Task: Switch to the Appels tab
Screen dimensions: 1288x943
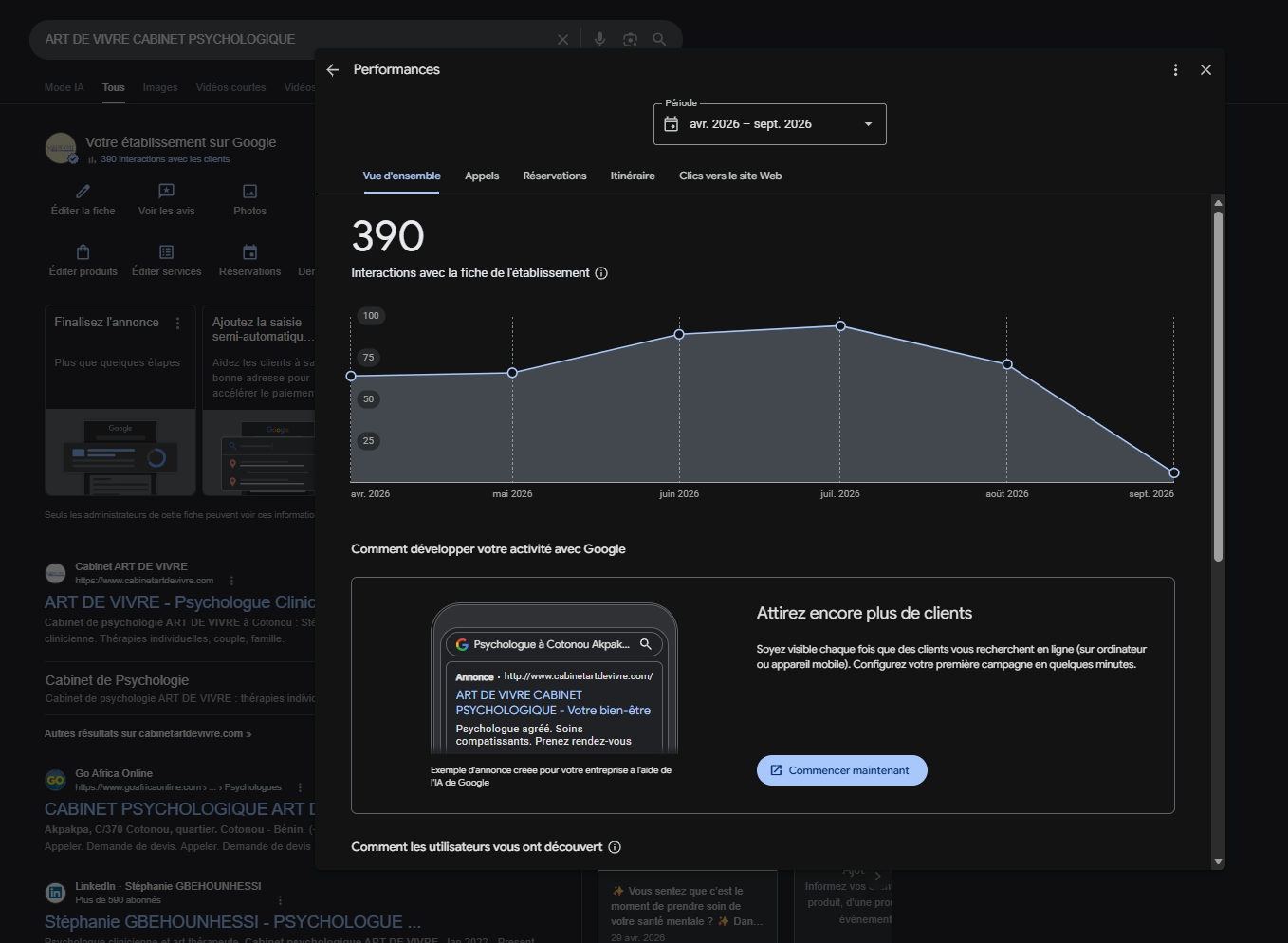Action: (x=482, y=176)
